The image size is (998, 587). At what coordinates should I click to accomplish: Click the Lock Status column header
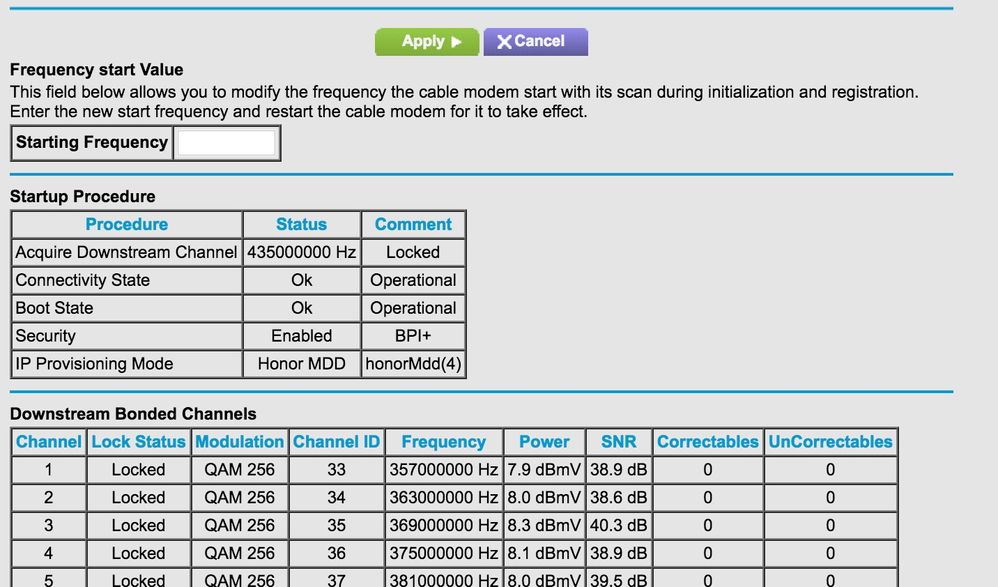(138, 442)
